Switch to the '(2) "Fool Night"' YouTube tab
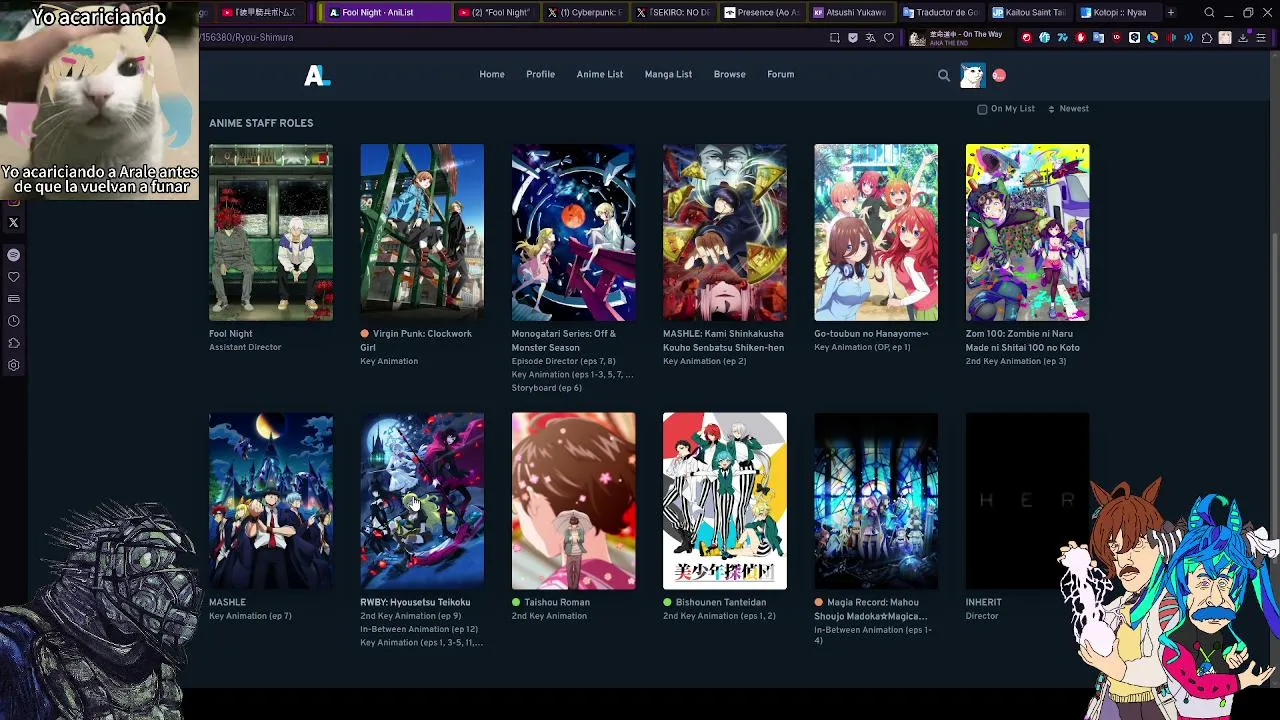This screenshot has height=720, width=1280. coord(495,13)
